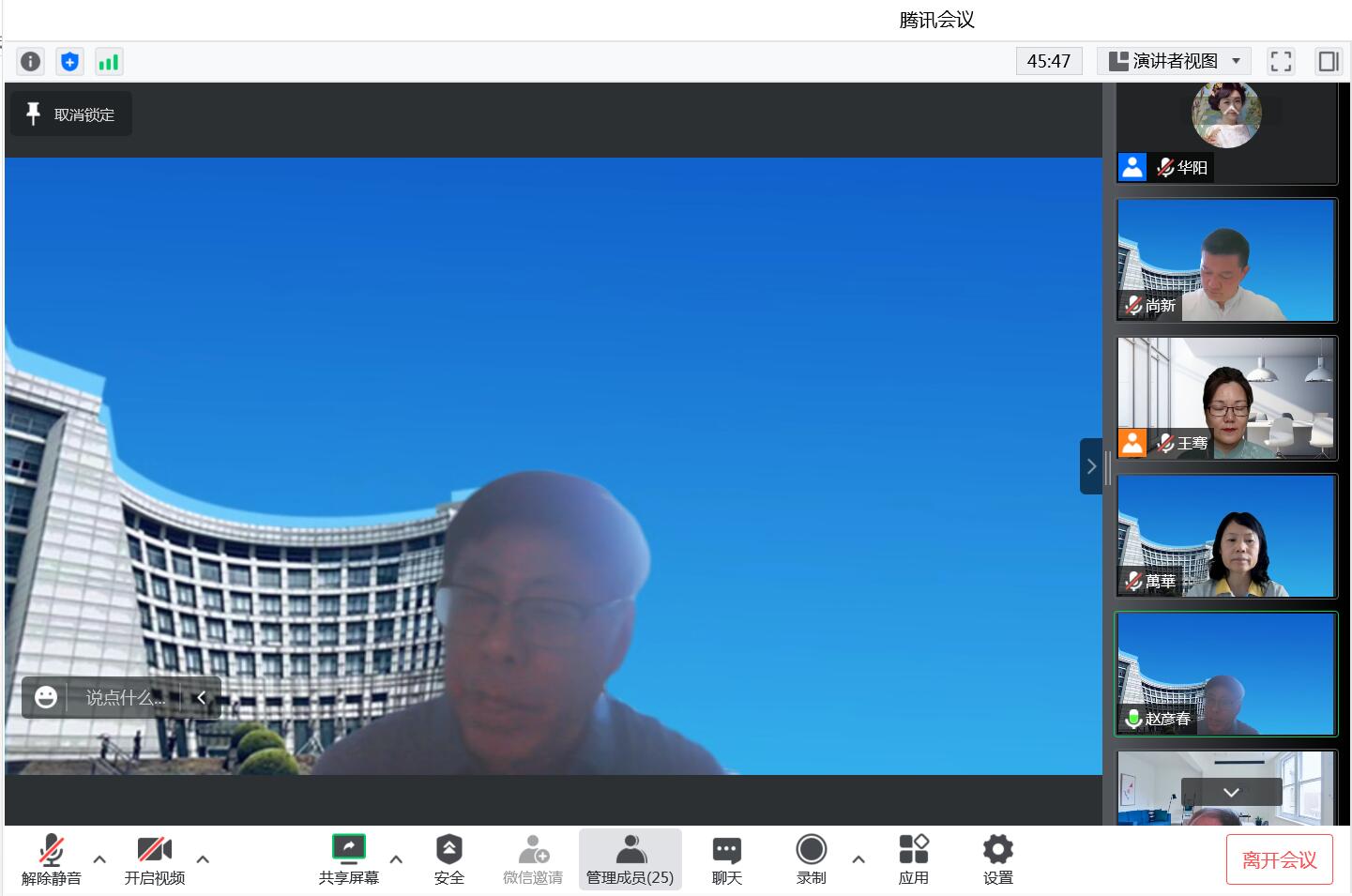Toggle the right sidebar panel icon
The height and width of the screenshot is (896, 1352).
(1329, 62)
